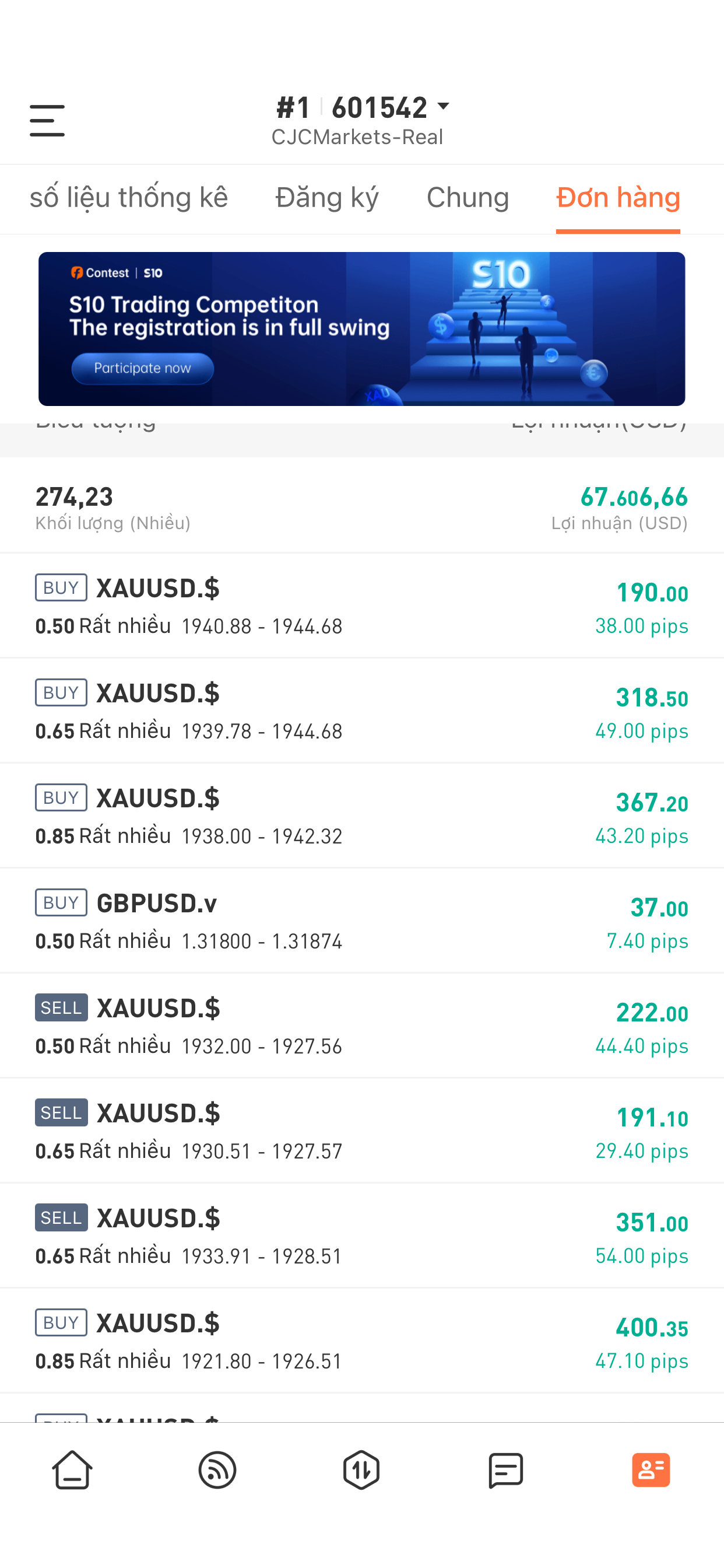724x1568 pixels.
Task: Open BUY XAUUSD.$ order with 190.00 profit
Action: (x=362, y=605)
